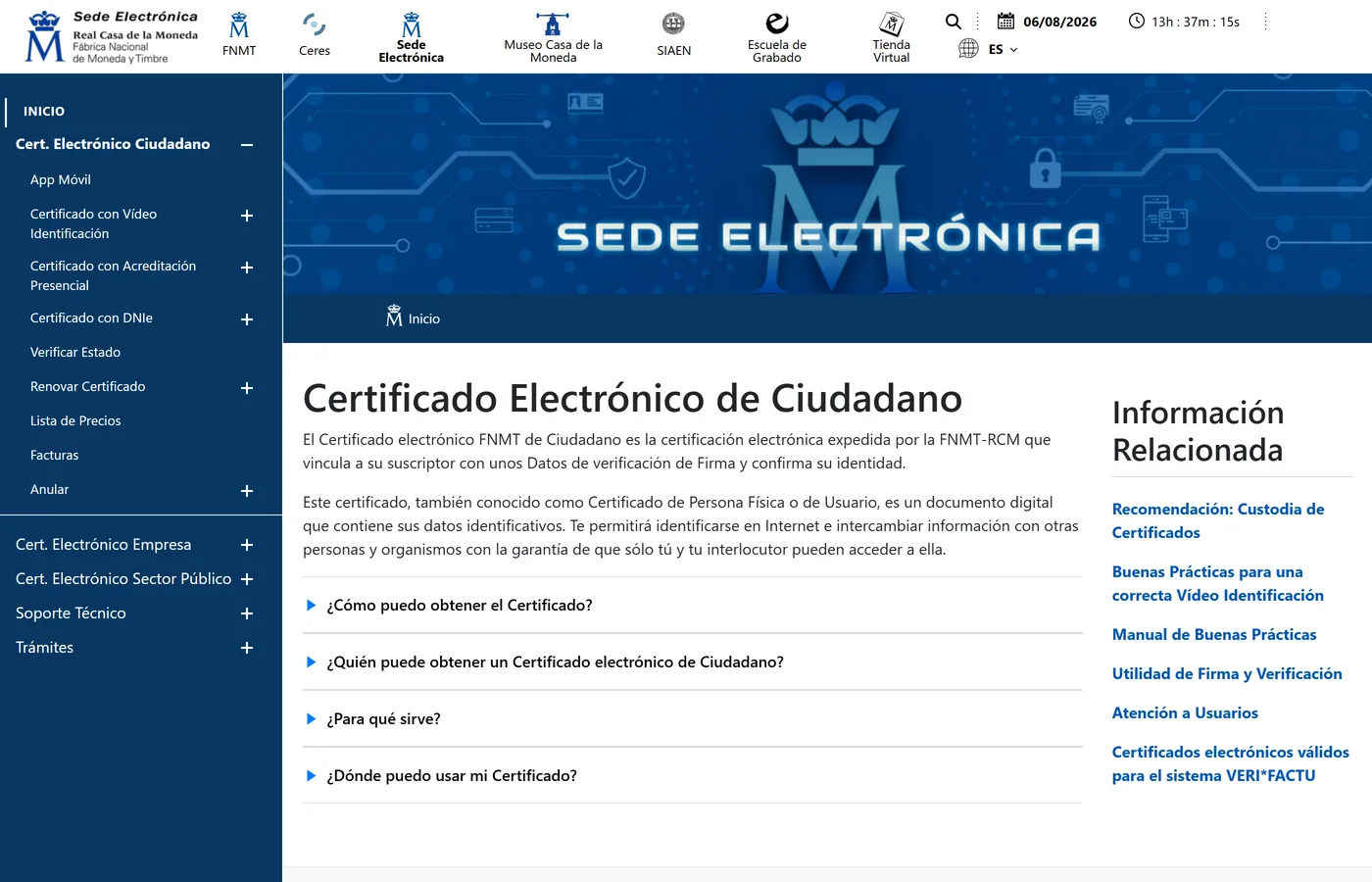
Task: Open the Ceres portal icon
Action: pyautogui.click(x=315, y=24)
